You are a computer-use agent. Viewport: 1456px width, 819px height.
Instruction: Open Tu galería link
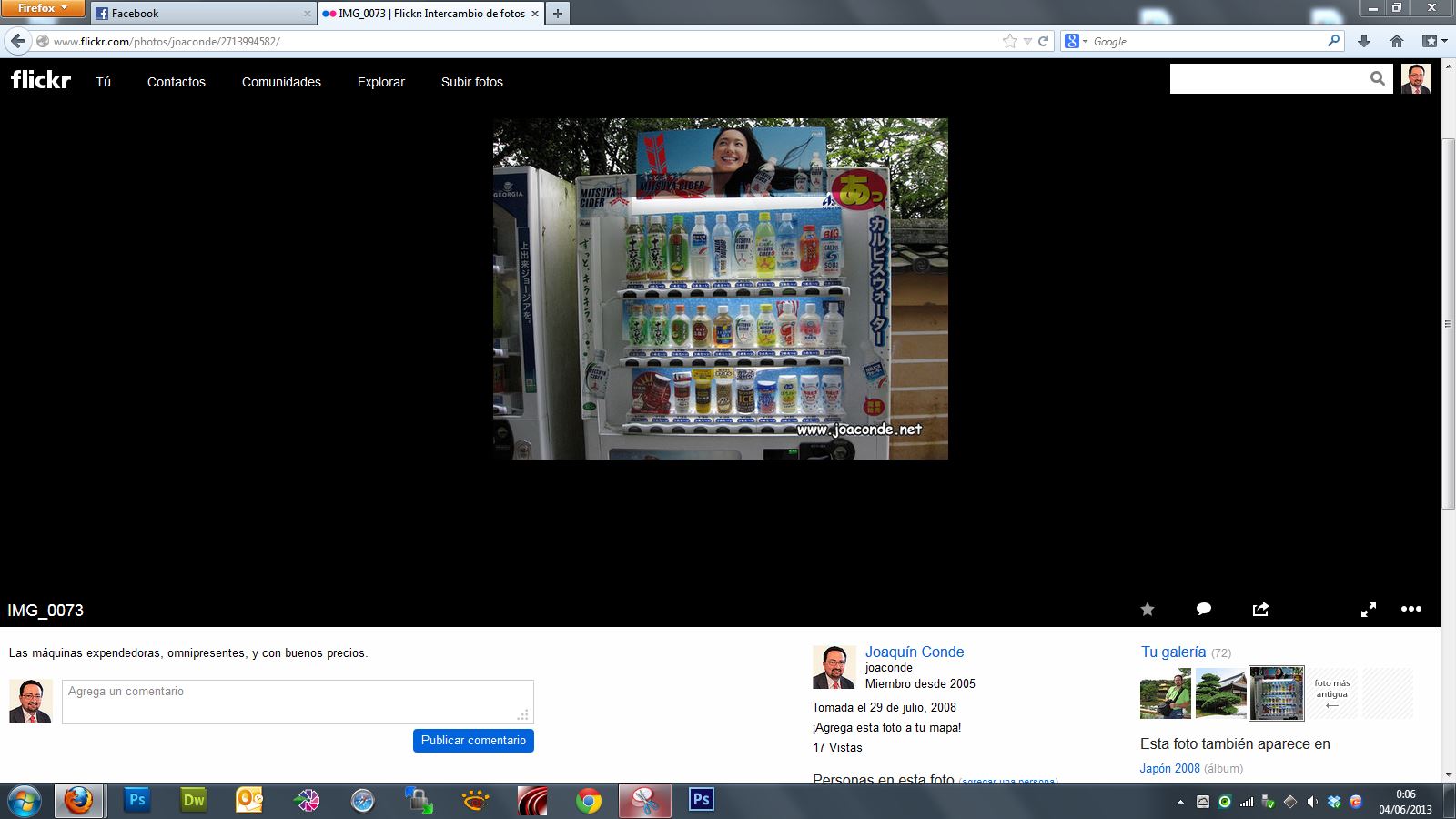tap(1174, 652)
